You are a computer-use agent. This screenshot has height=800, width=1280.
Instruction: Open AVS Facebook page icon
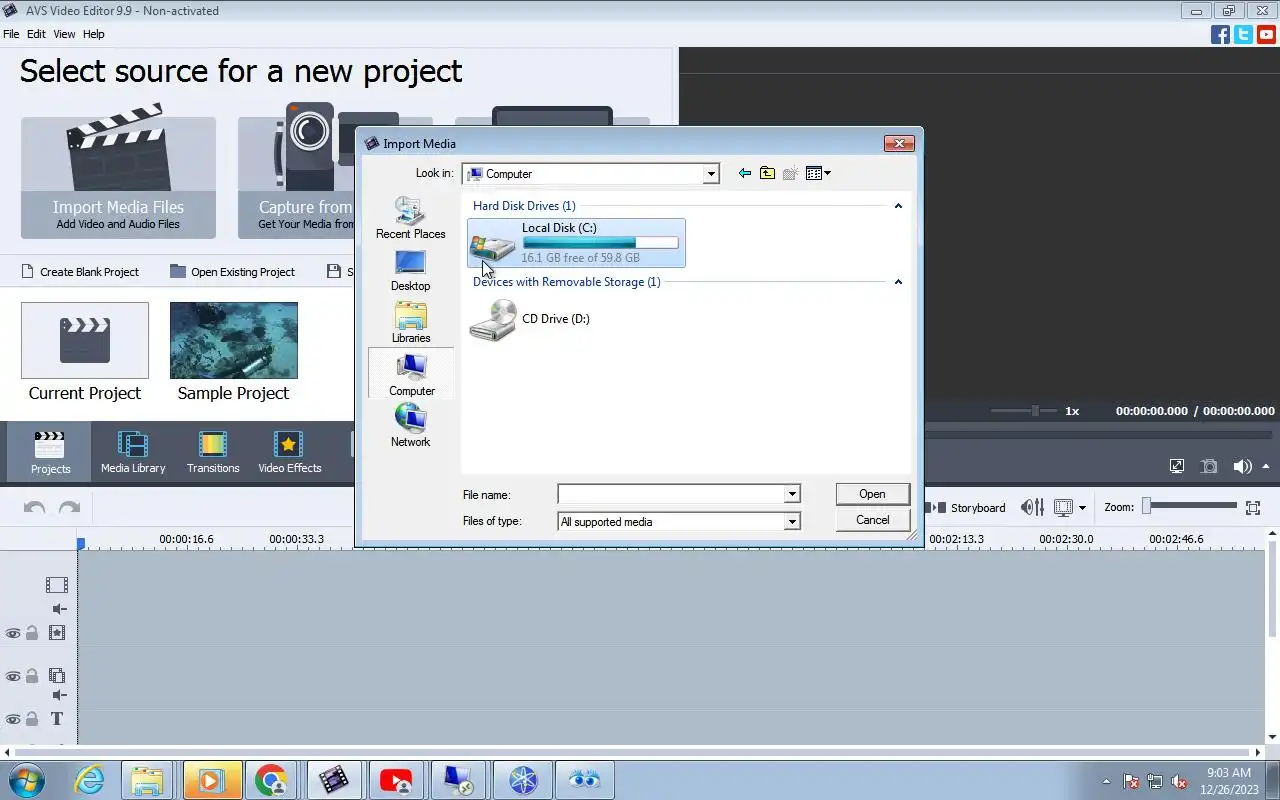[1220, 34]
